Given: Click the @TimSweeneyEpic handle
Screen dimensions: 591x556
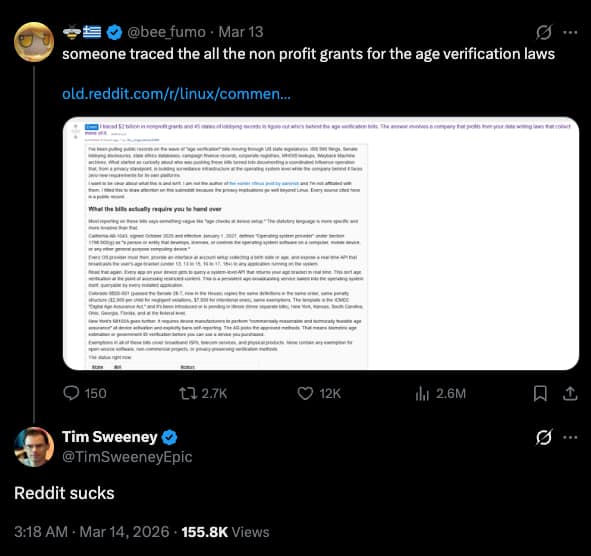Looking at the screenshot, I should (127, 456).
